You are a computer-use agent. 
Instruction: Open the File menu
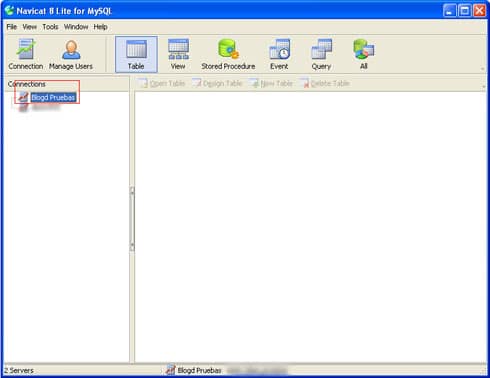[x=12, y=27]
